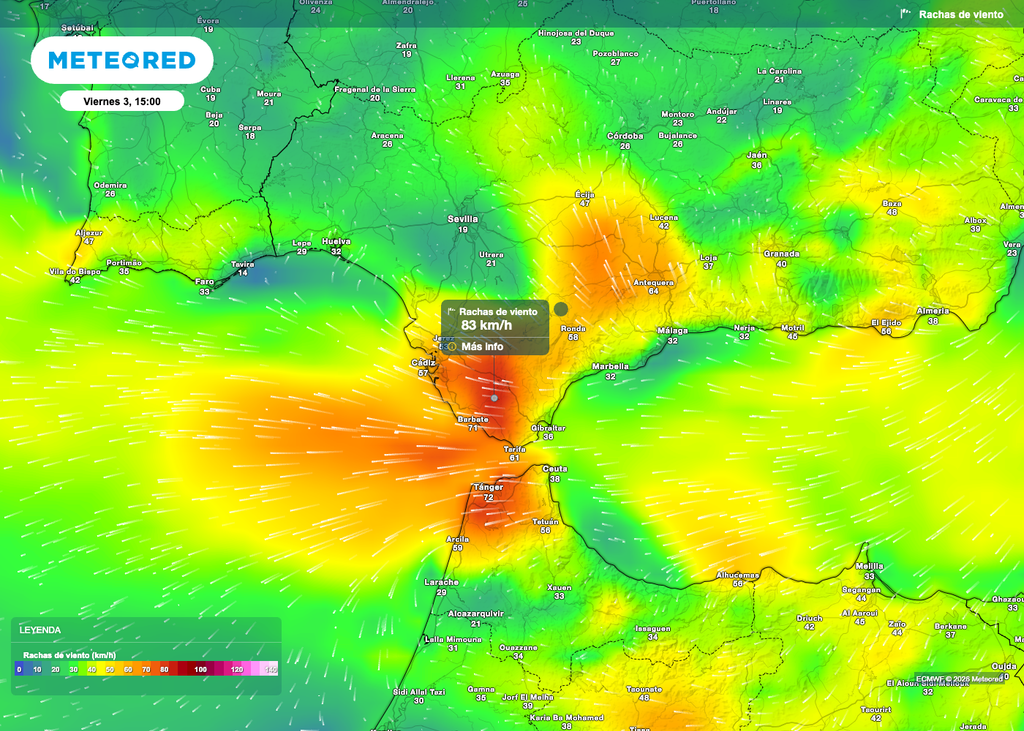Click the Sevilla city label
The image size is (1024, 731).
(462, 219)
